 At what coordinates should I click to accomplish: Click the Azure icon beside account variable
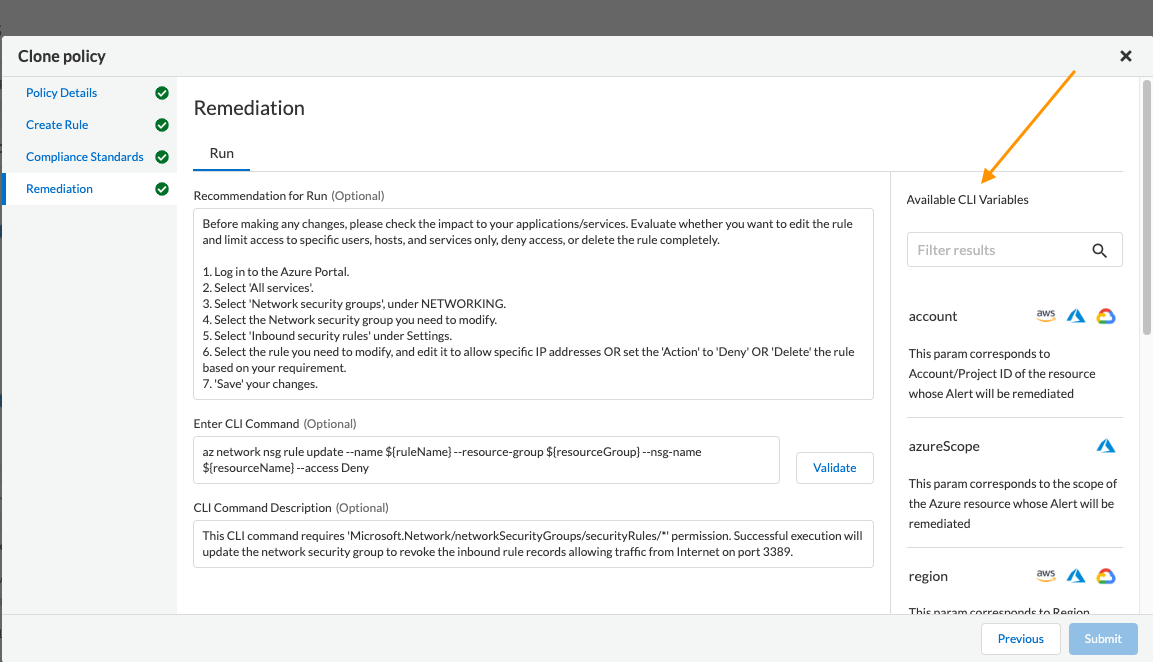[x=1076, y=316]
